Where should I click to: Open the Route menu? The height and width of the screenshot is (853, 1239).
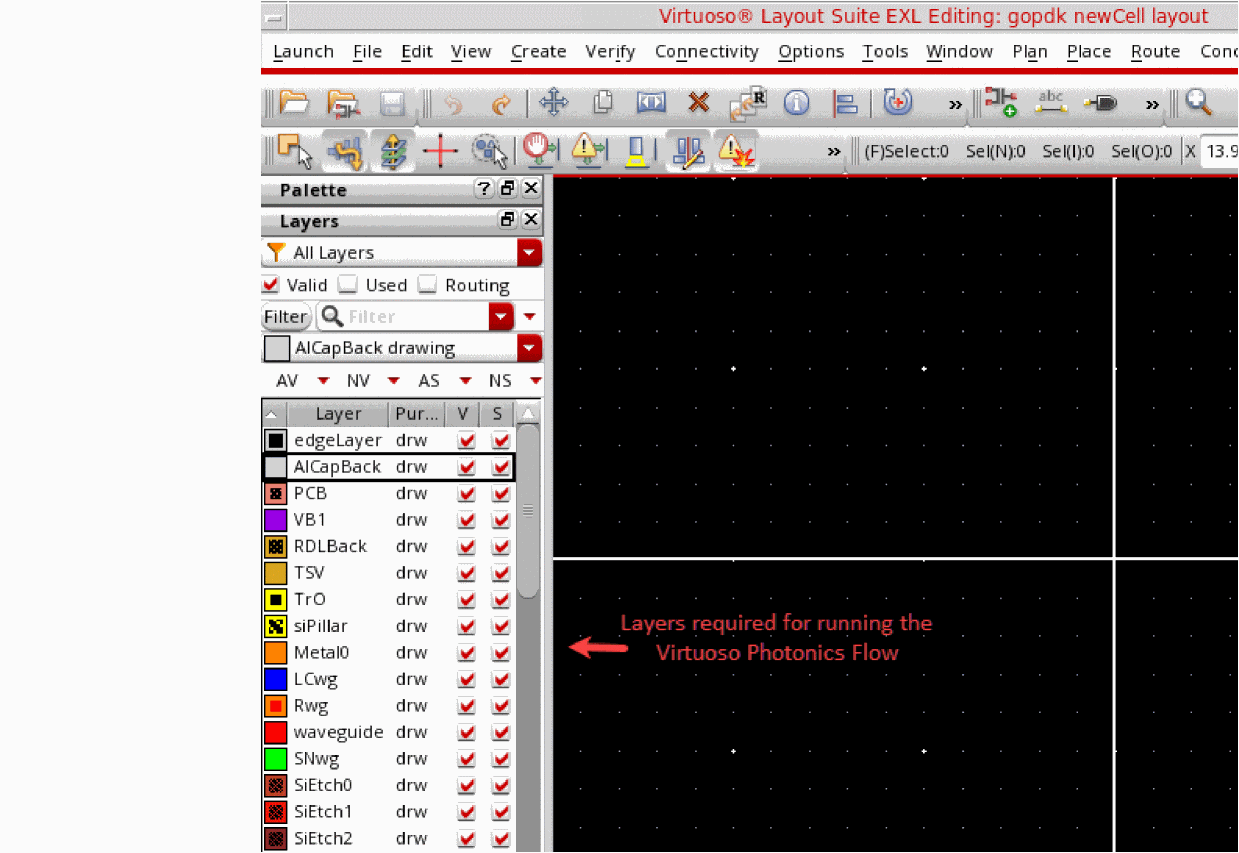pyautogui.click(x=1155, y=51)
